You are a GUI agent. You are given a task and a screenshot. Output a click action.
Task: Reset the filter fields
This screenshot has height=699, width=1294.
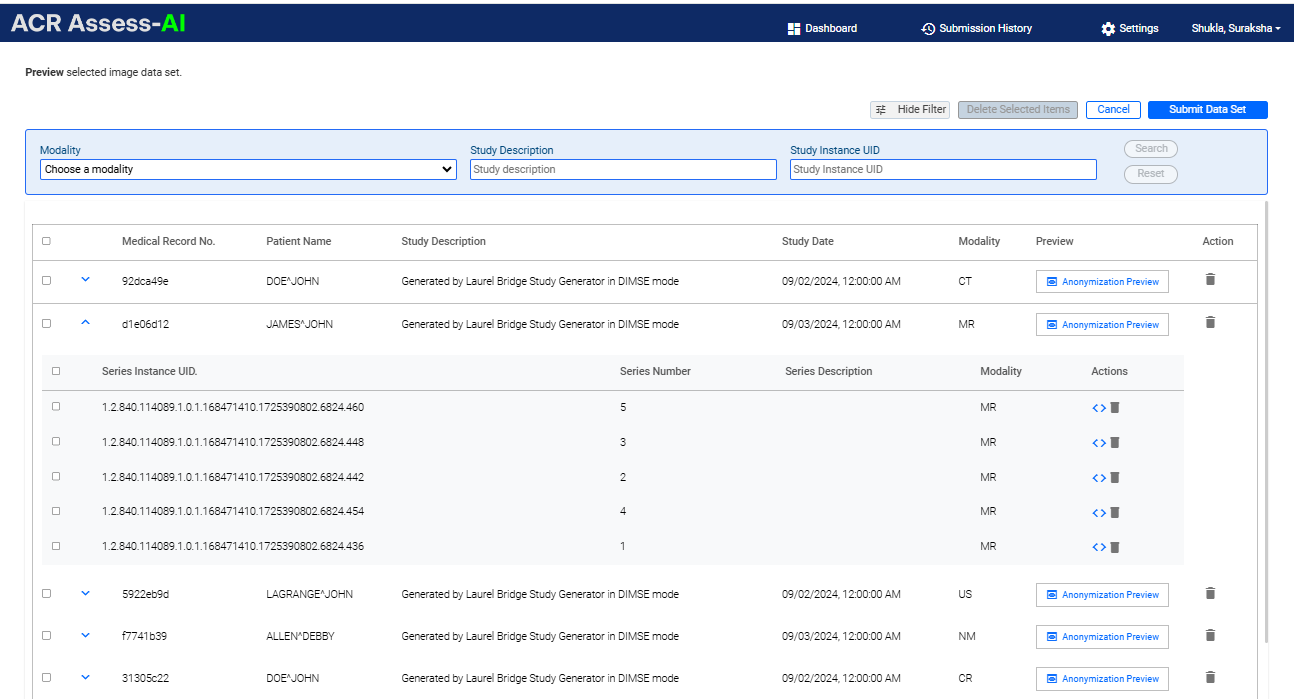tap(1151, 173)
